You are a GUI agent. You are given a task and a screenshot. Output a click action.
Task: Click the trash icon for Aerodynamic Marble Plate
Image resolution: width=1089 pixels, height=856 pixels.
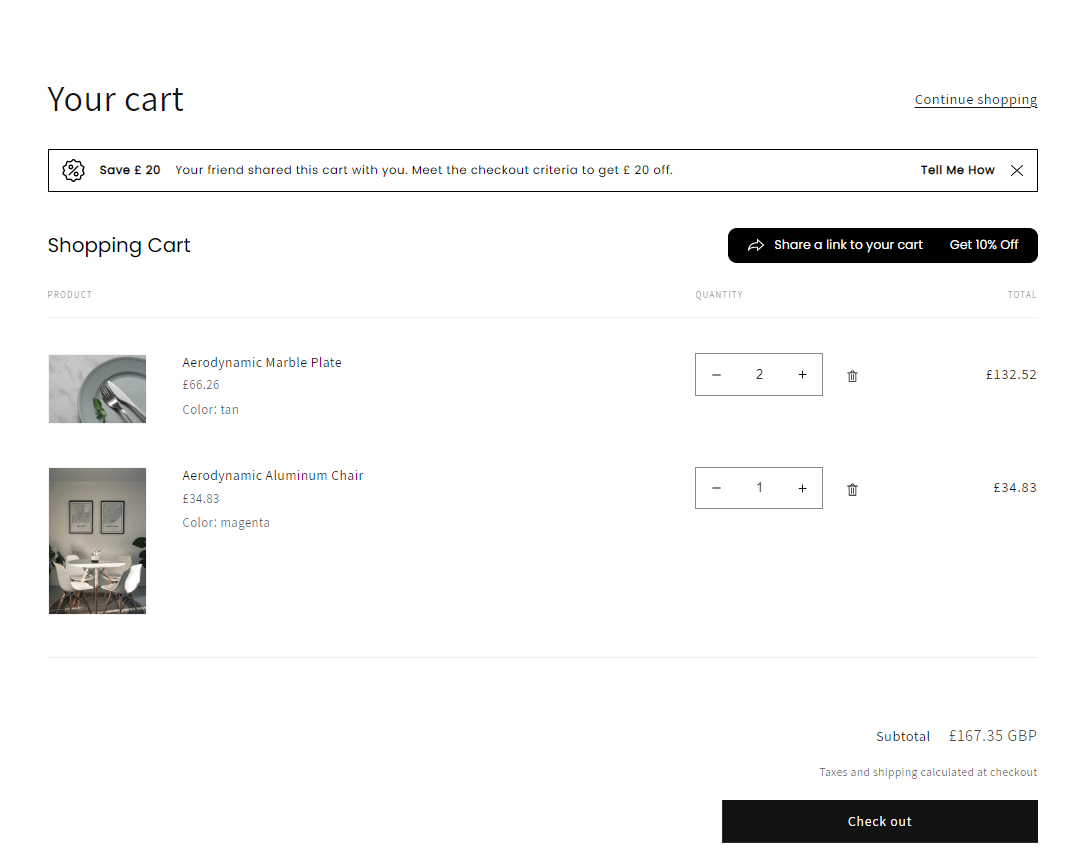pos(852,376)
